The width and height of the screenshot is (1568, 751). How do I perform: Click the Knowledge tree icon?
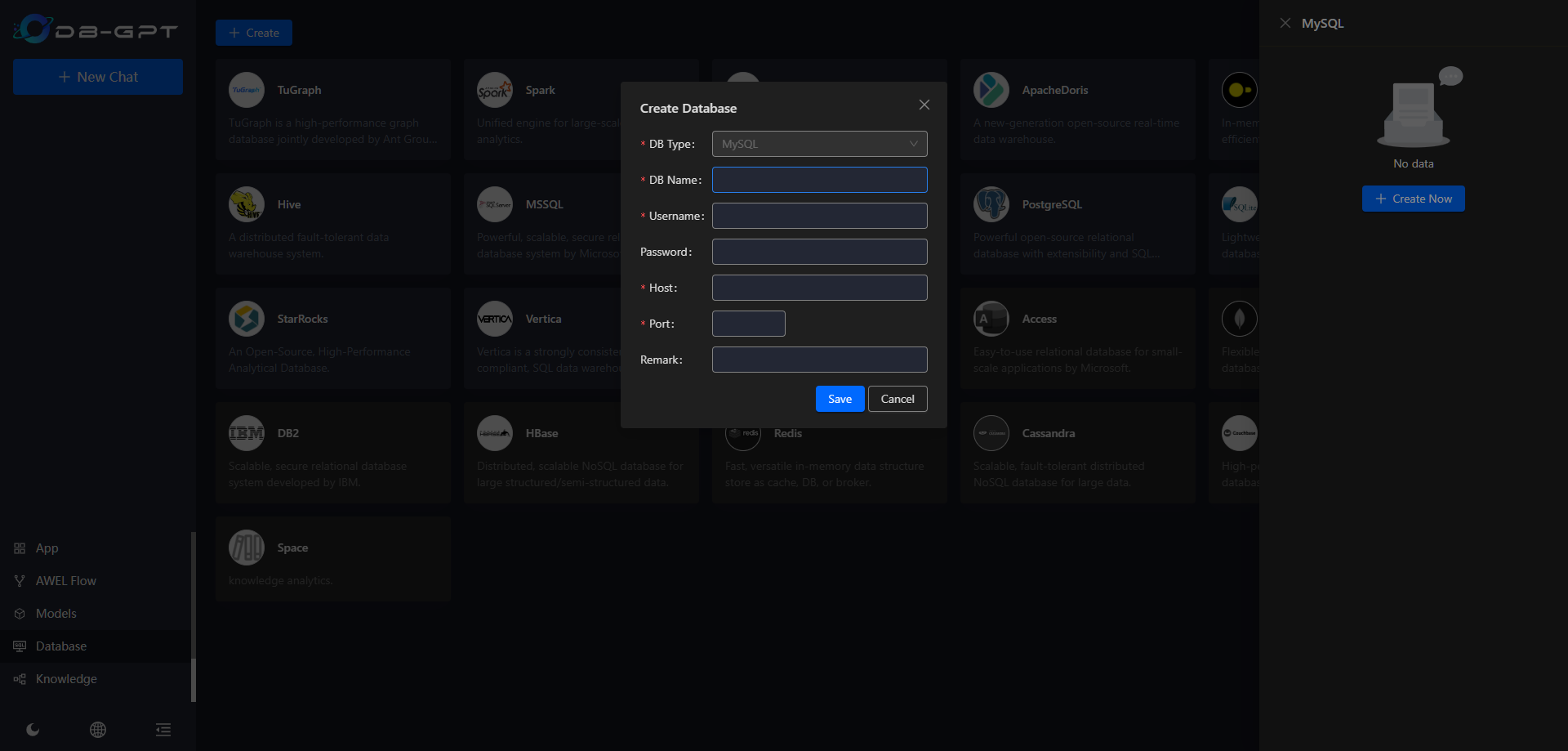[x=20, y=679]
